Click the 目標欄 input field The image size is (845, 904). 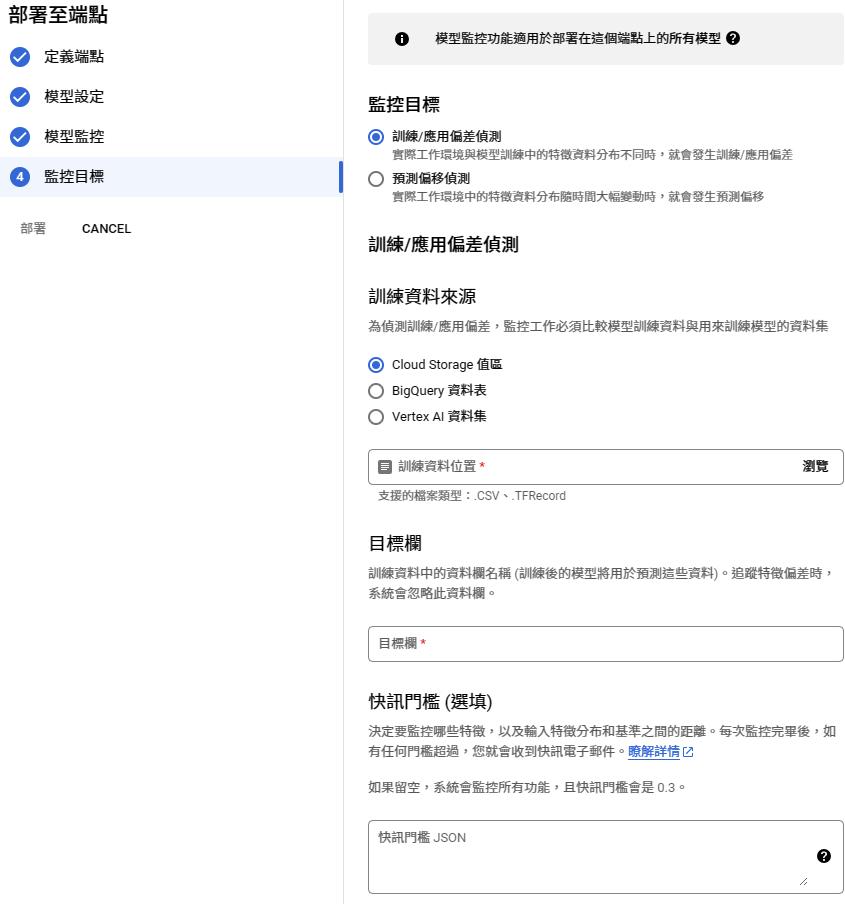[x=605, y=644]
